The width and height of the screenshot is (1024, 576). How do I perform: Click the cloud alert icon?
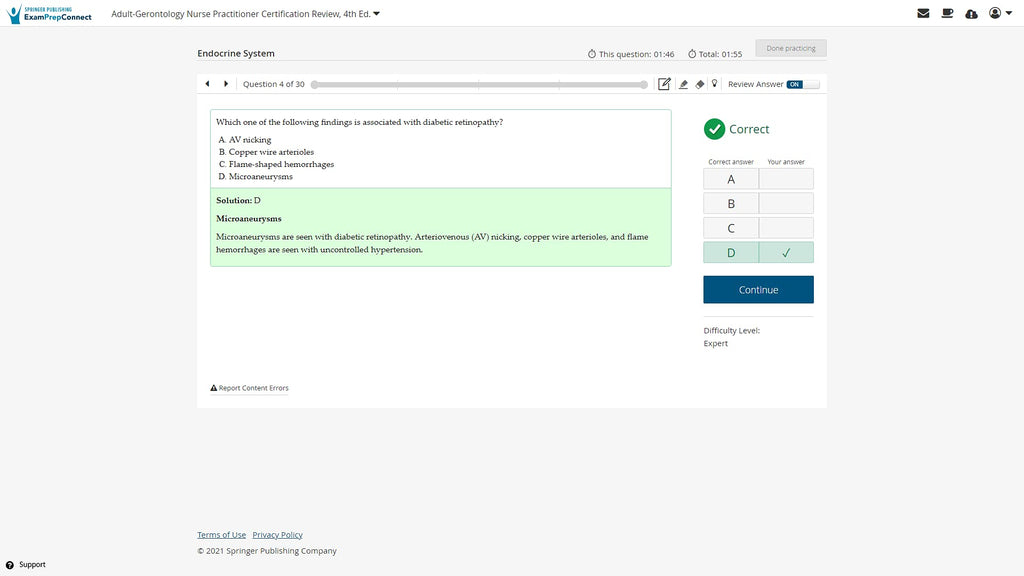(x=971, y=13)
